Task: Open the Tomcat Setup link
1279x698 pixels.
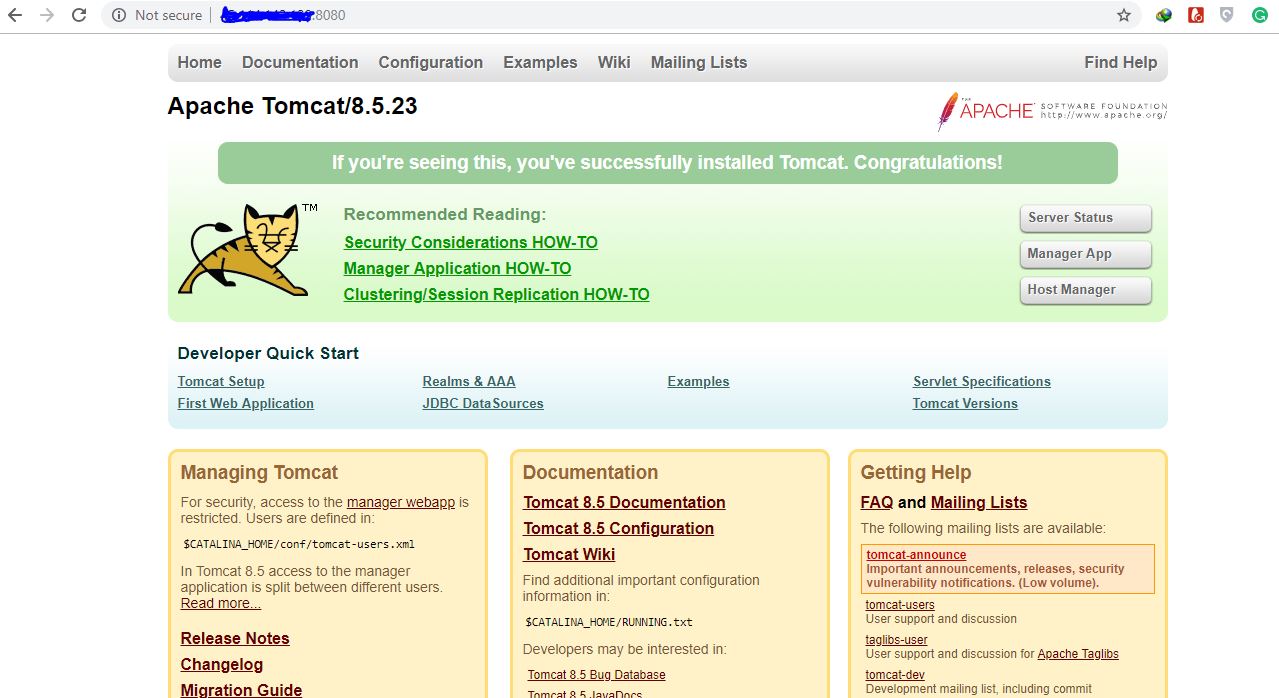Action: coord(221,381)
